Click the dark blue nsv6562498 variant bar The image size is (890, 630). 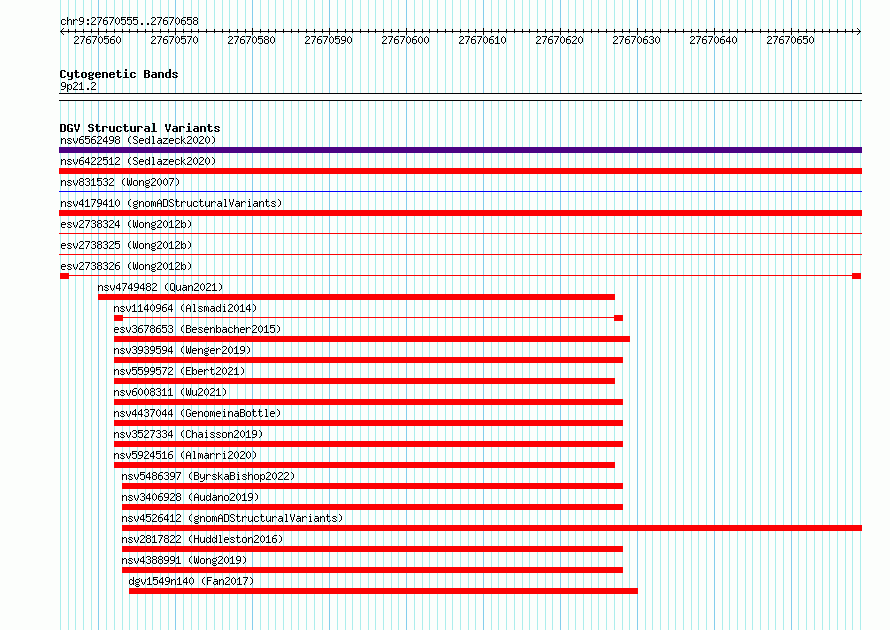pyautogui.click(x=460, y=150)
